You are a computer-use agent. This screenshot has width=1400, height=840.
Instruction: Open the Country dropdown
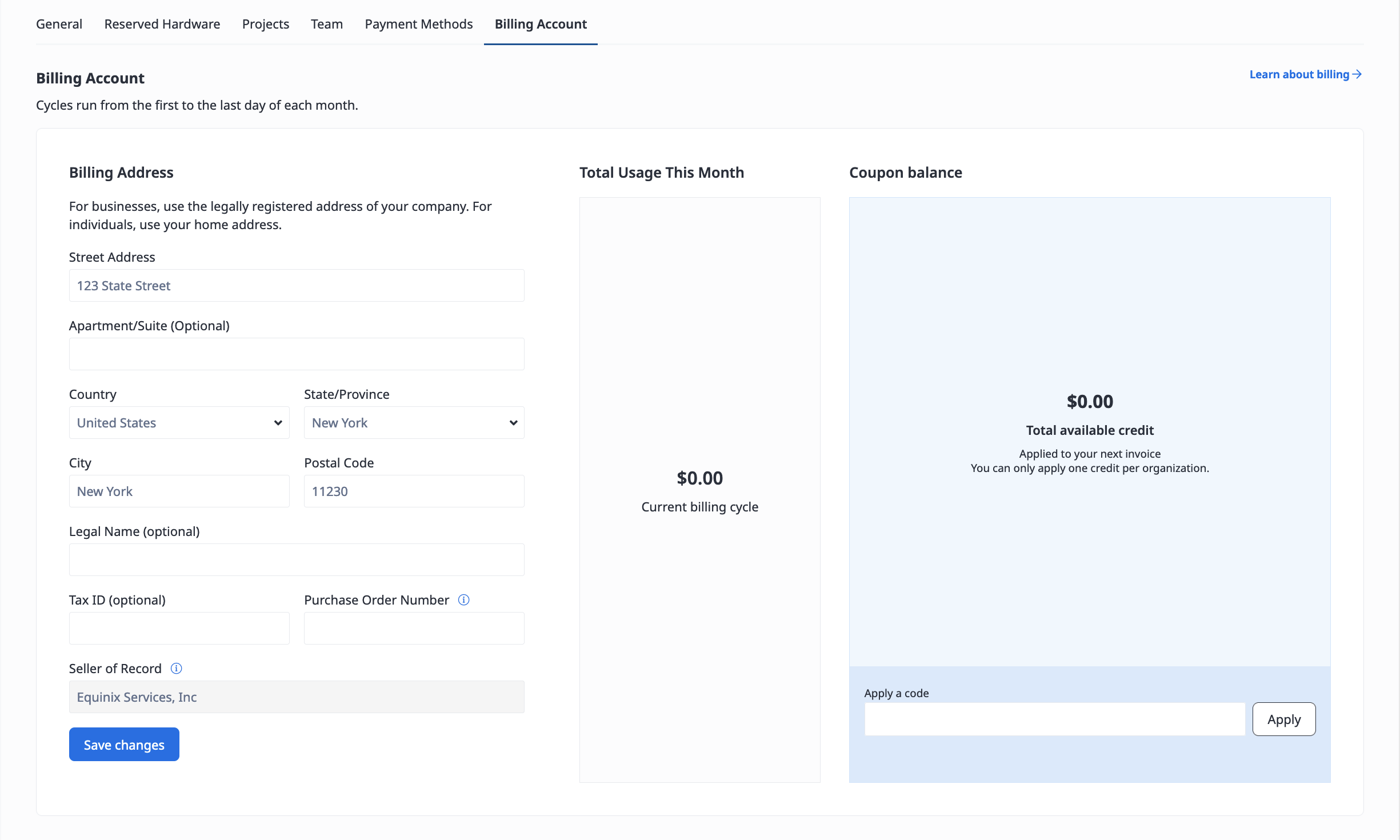coord(179,423)
